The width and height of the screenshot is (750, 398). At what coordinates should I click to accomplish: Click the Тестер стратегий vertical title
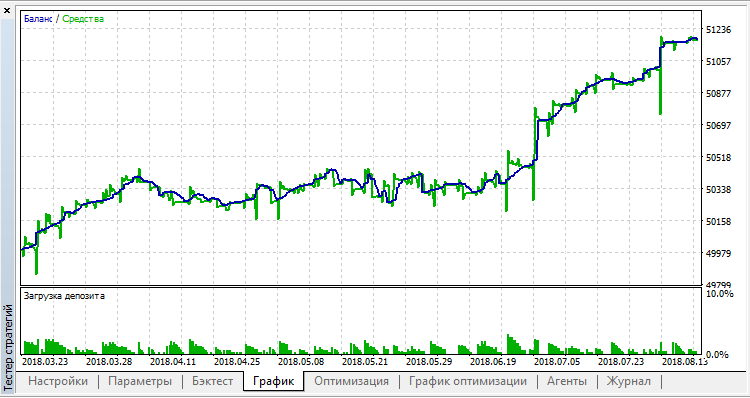tap(7, 347)
